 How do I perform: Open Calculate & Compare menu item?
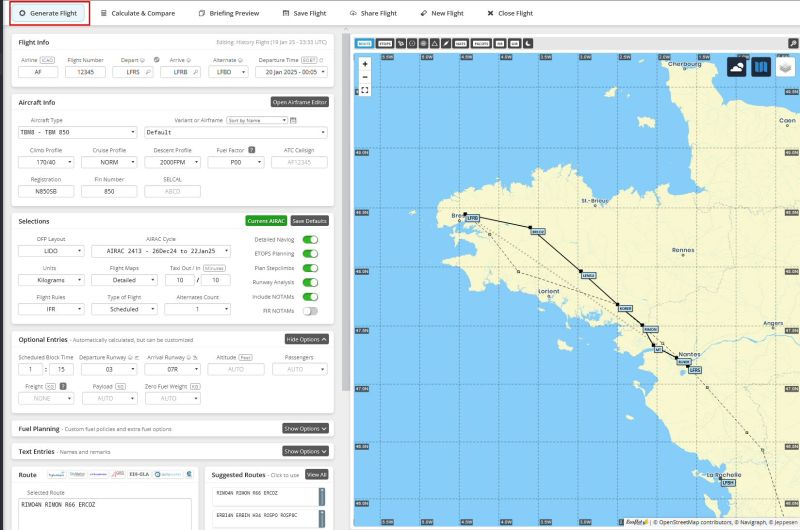click(x=138, y=13)
